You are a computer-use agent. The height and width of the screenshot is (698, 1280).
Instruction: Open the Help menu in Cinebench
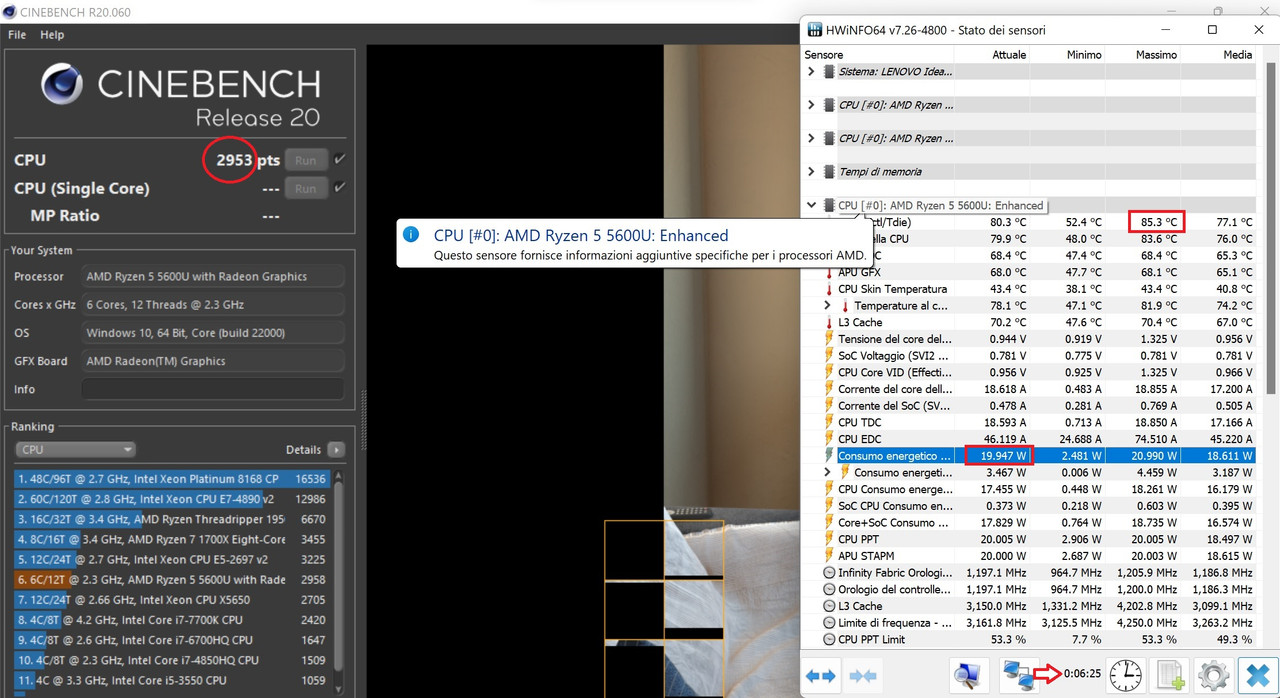52,35
